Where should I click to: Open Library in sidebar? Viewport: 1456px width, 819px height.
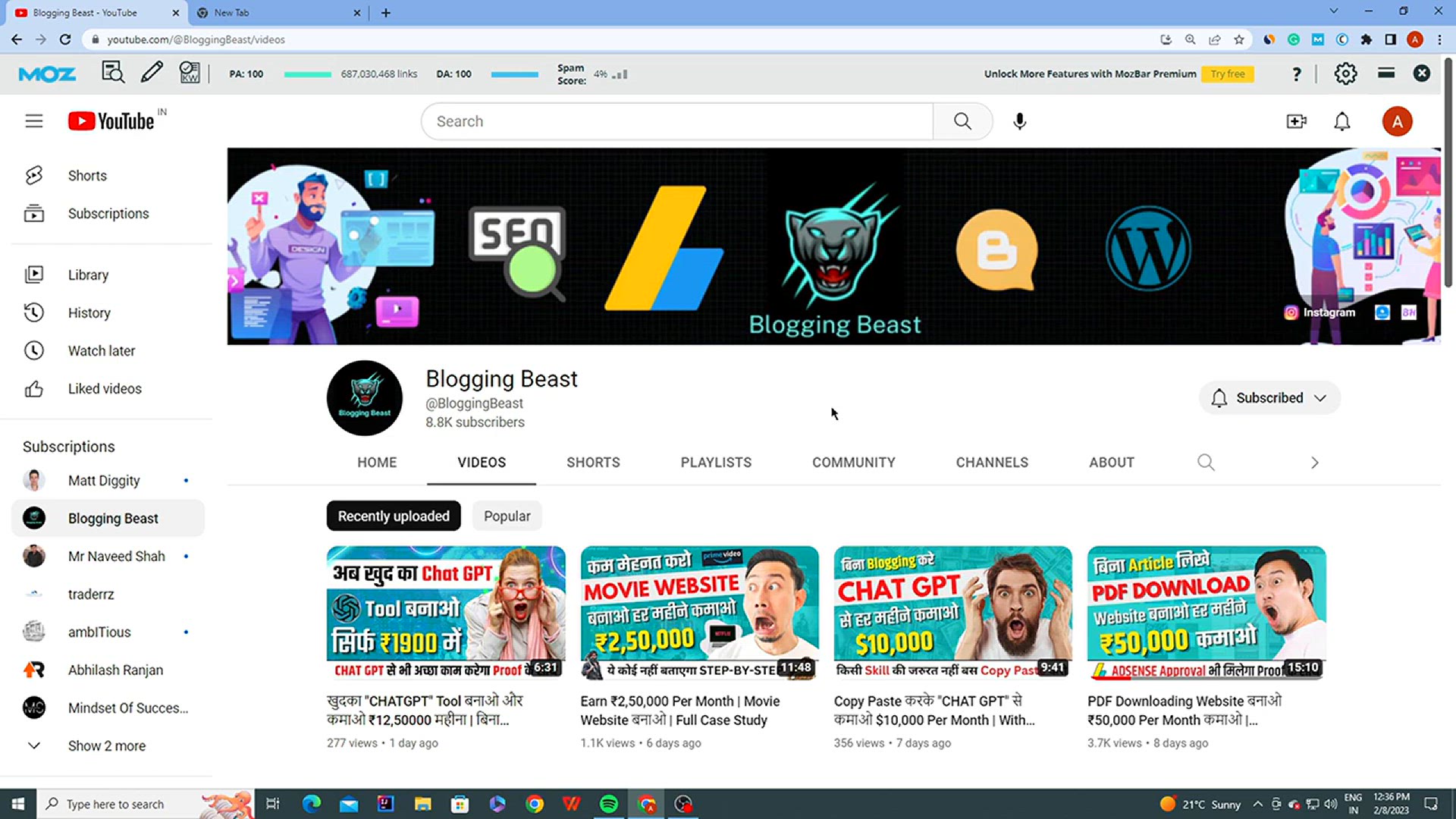(x=106, y=275)
